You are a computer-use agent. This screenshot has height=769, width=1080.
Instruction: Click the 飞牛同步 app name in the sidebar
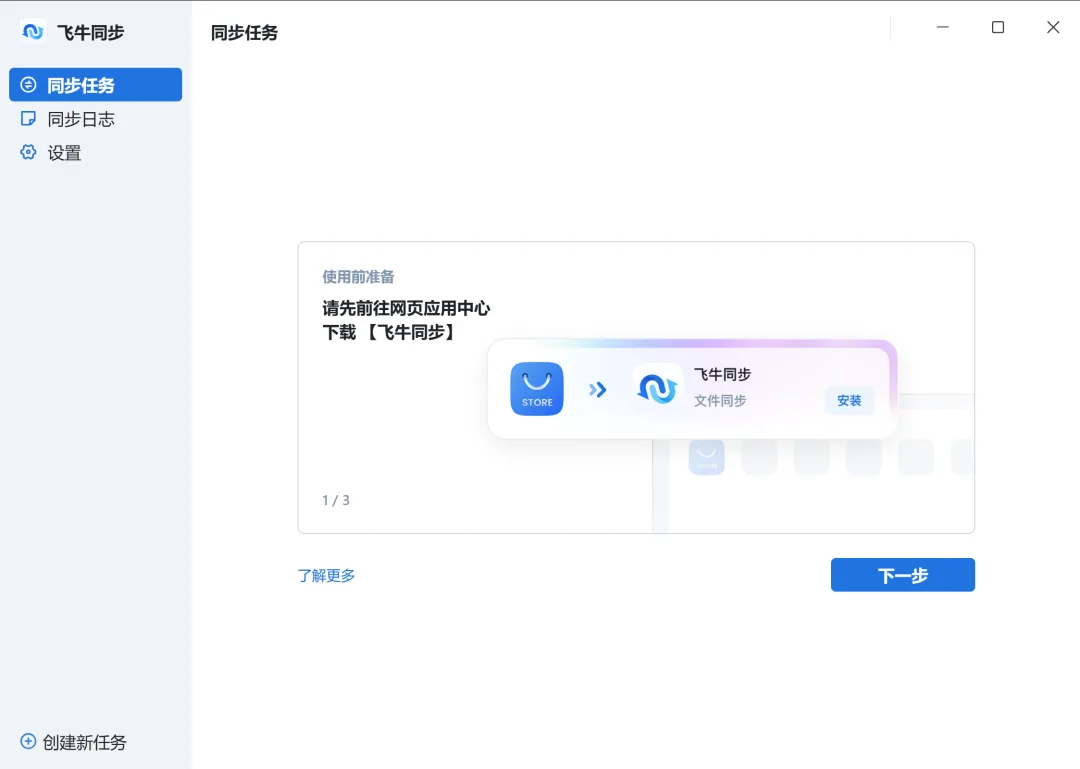coord(90,32)
